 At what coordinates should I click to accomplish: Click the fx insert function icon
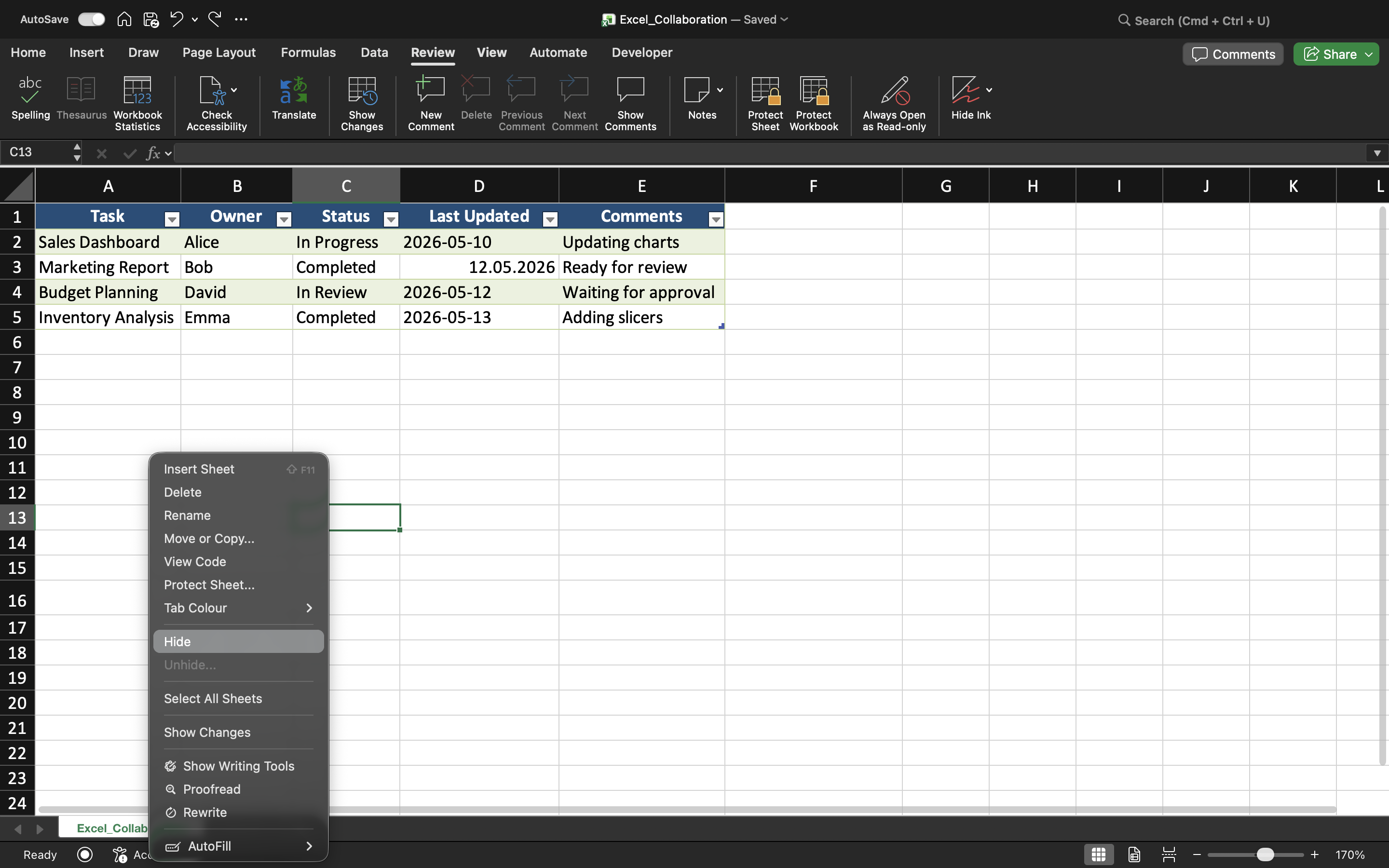pyautogui.click(x=153, y=153)
